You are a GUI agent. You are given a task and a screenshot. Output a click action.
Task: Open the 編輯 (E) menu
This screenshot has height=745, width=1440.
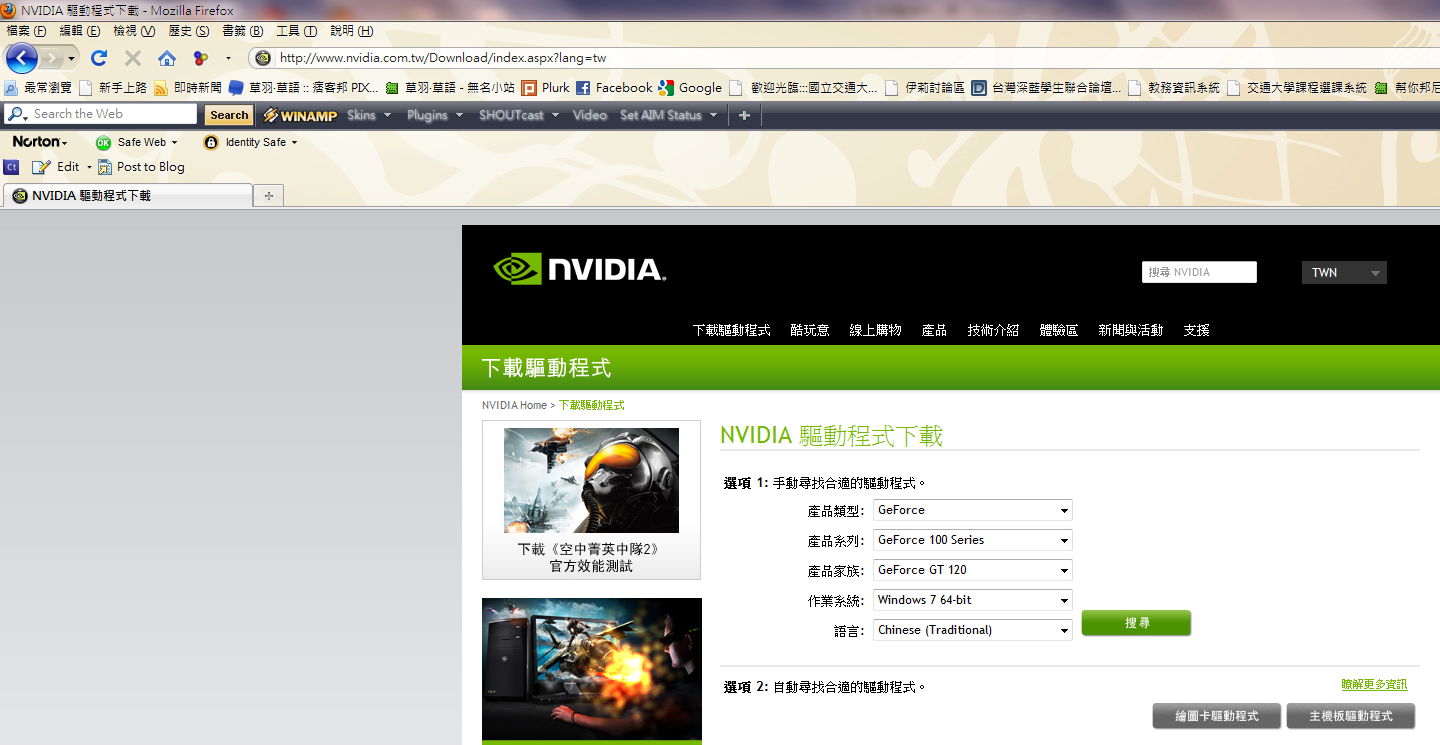pyautogui.click(x=80, y=31)
